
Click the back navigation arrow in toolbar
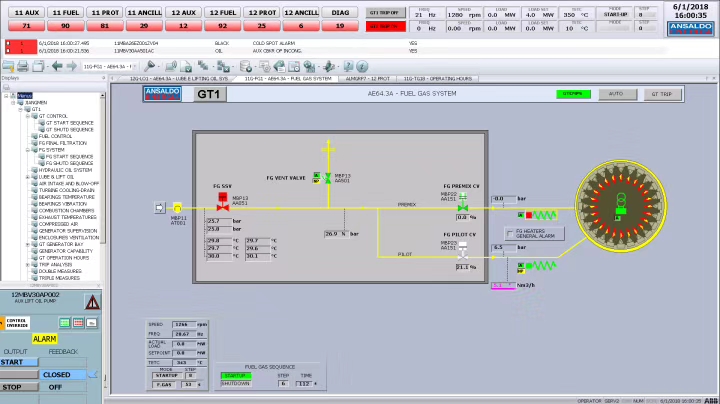pyautogui.click(x=56, y=66)
